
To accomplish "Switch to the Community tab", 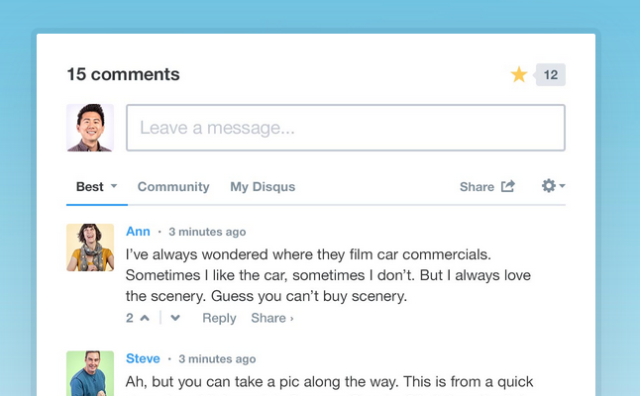I will 173,187.
